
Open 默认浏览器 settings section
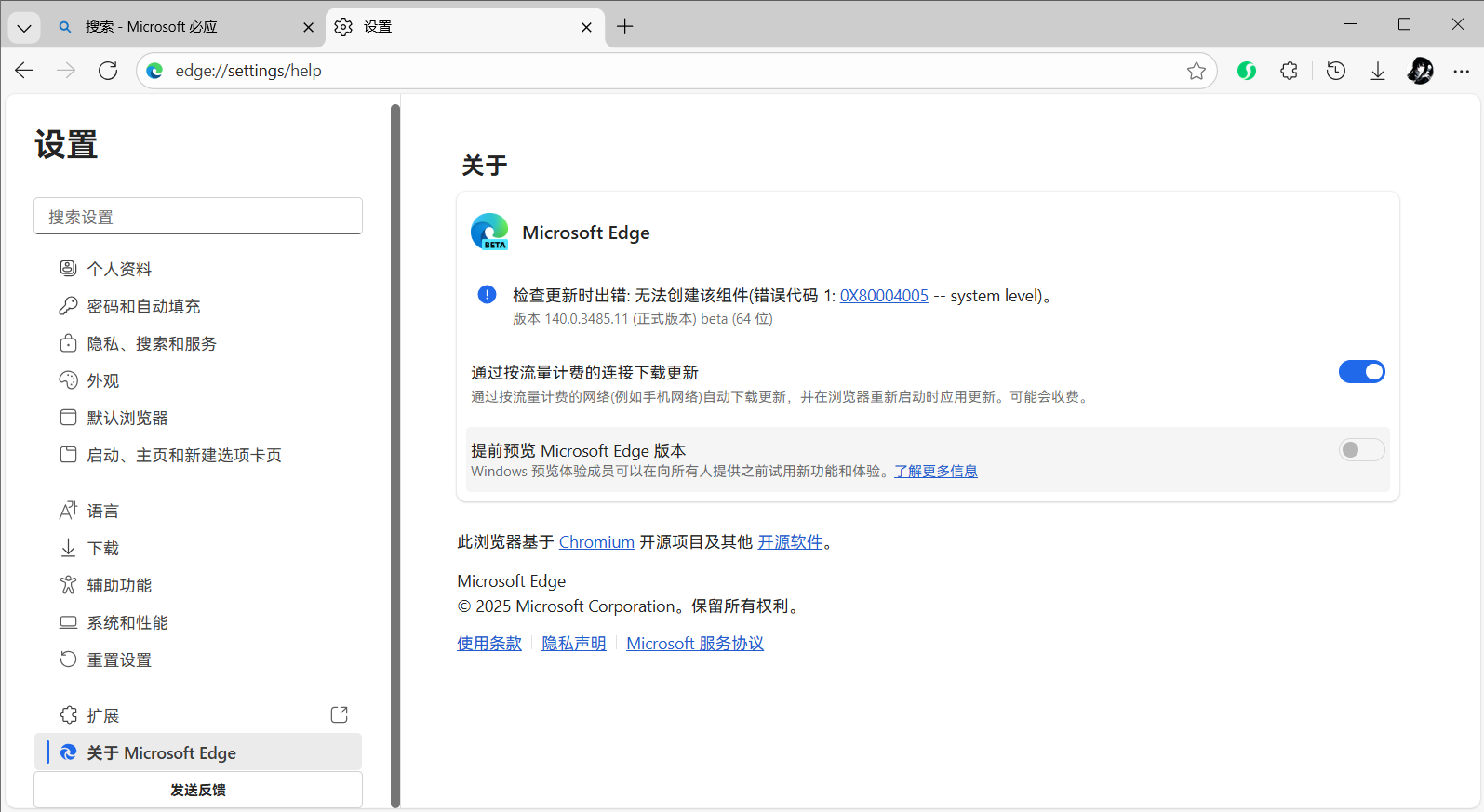pos(198,418)
